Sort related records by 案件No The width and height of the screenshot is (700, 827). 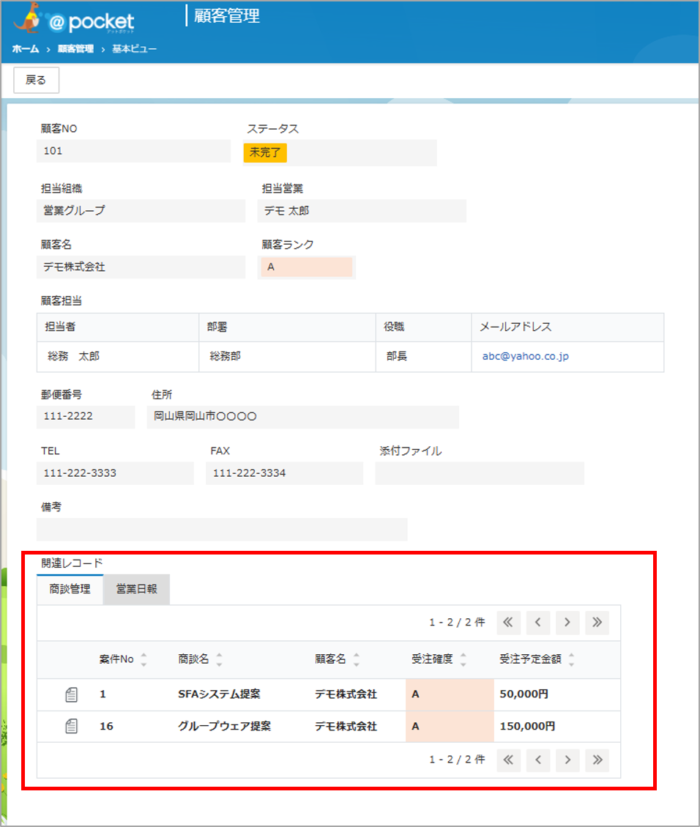point(143,659)
